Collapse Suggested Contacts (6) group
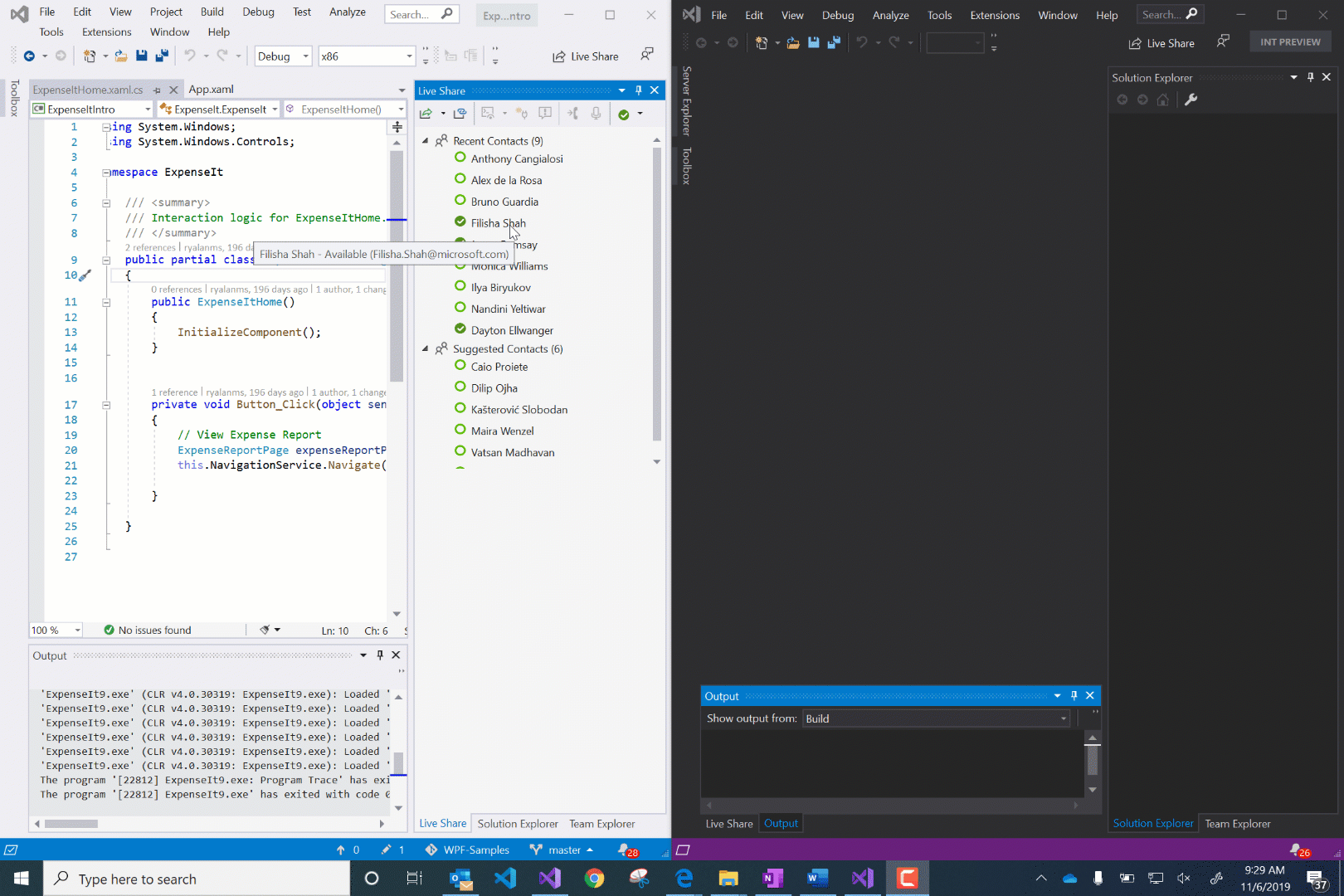Viewport: 1344px width, 896px height. 426,349
